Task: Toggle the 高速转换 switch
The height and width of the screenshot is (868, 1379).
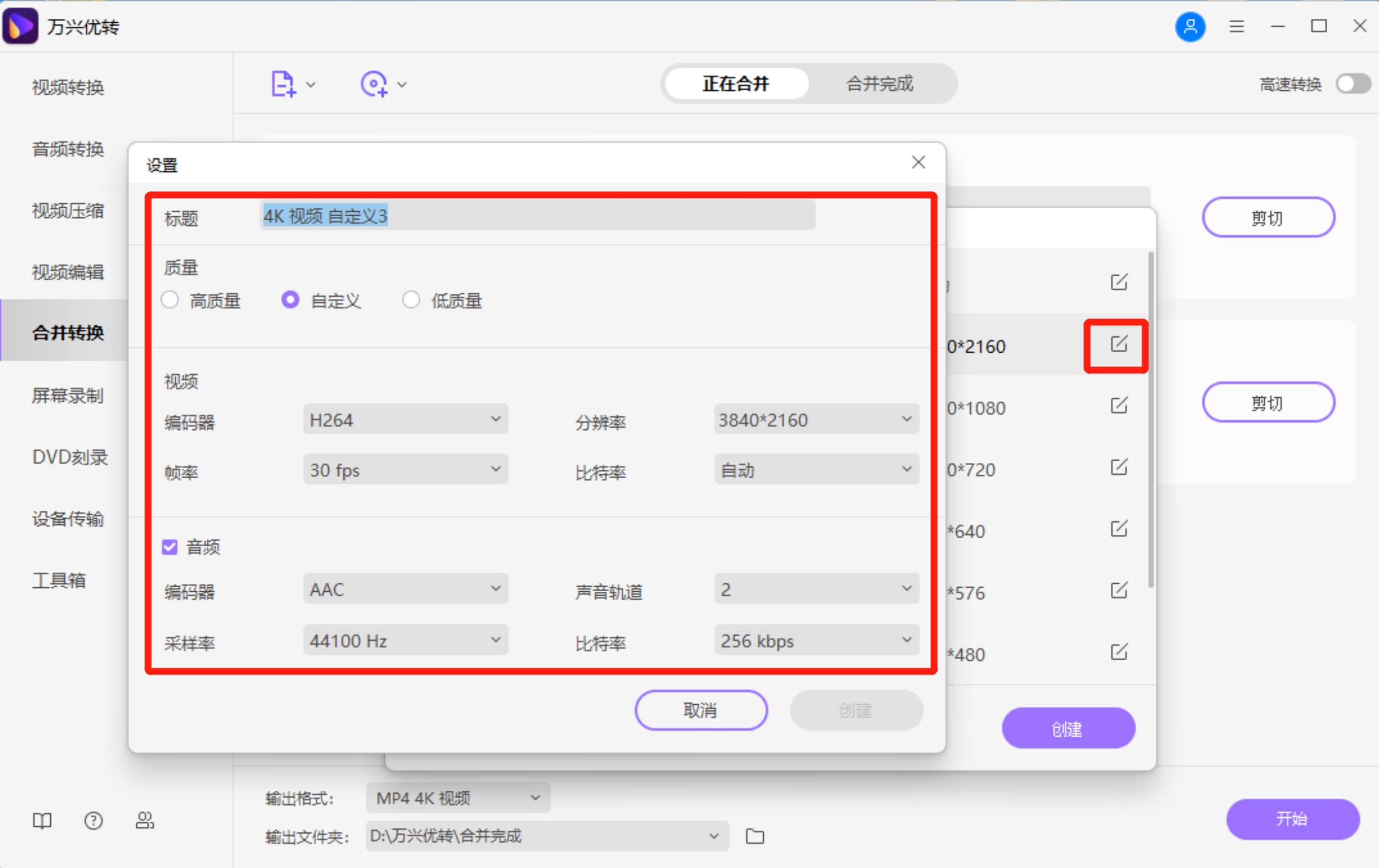Action: [1353, 84]
